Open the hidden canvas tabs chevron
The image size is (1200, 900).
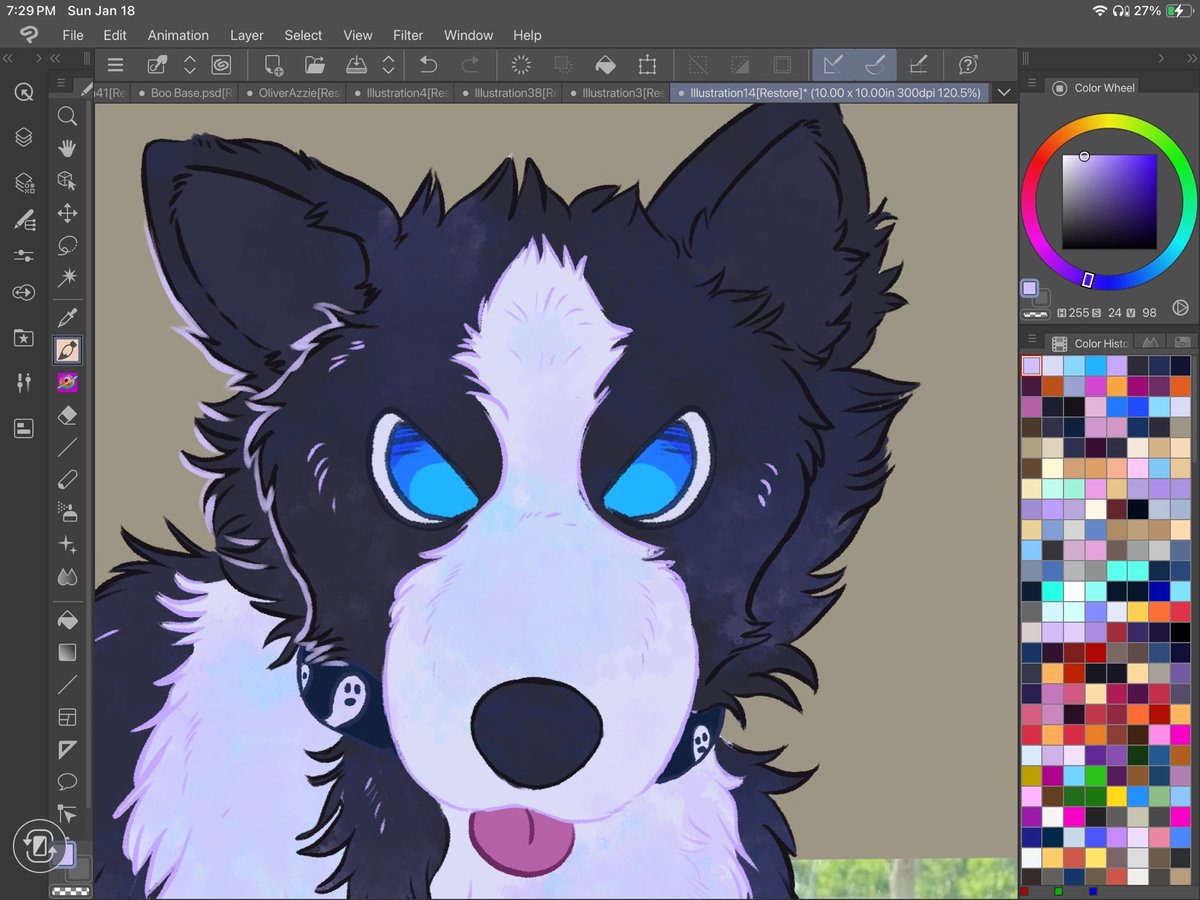(x=1004, y=91)
